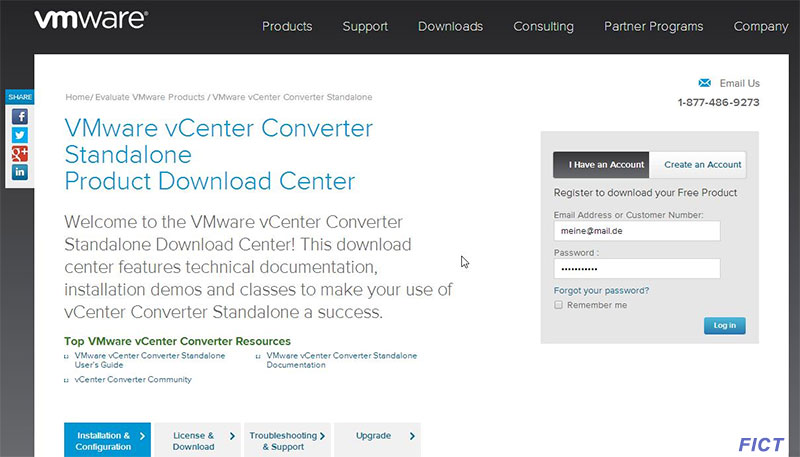The height and width of the screenshot is (457, 800).
Task: Select License & Download tab
Action: (197, 440)
